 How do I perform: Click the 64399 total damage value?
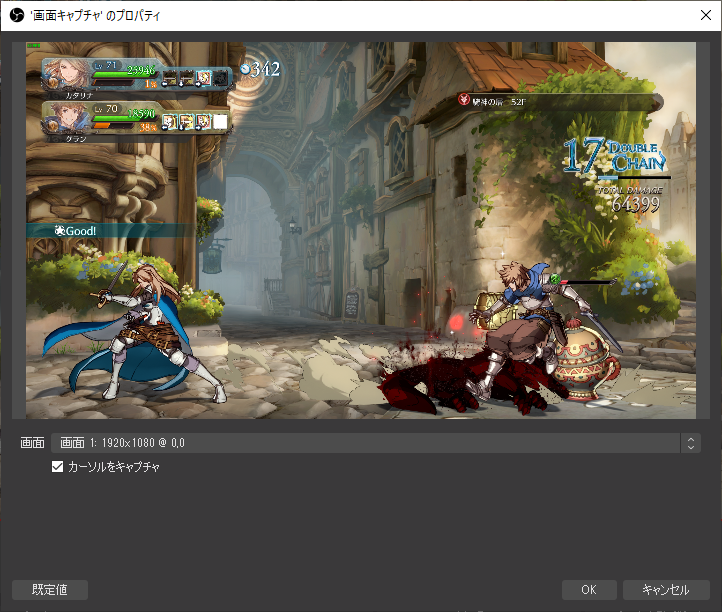[x=636, y=204]
